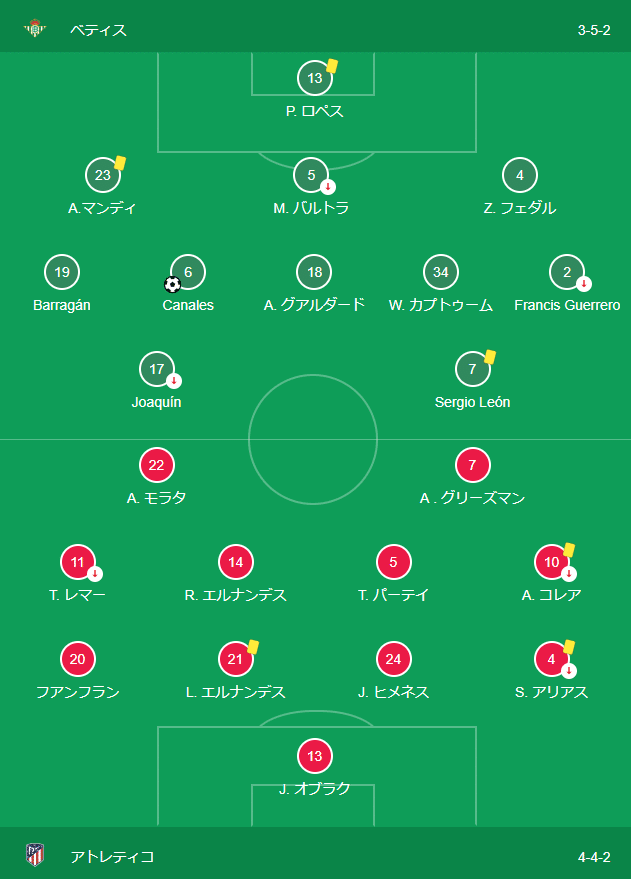Click the Atlético Madrid club crest
Screen dimensions: 631x879
point(35,855)
